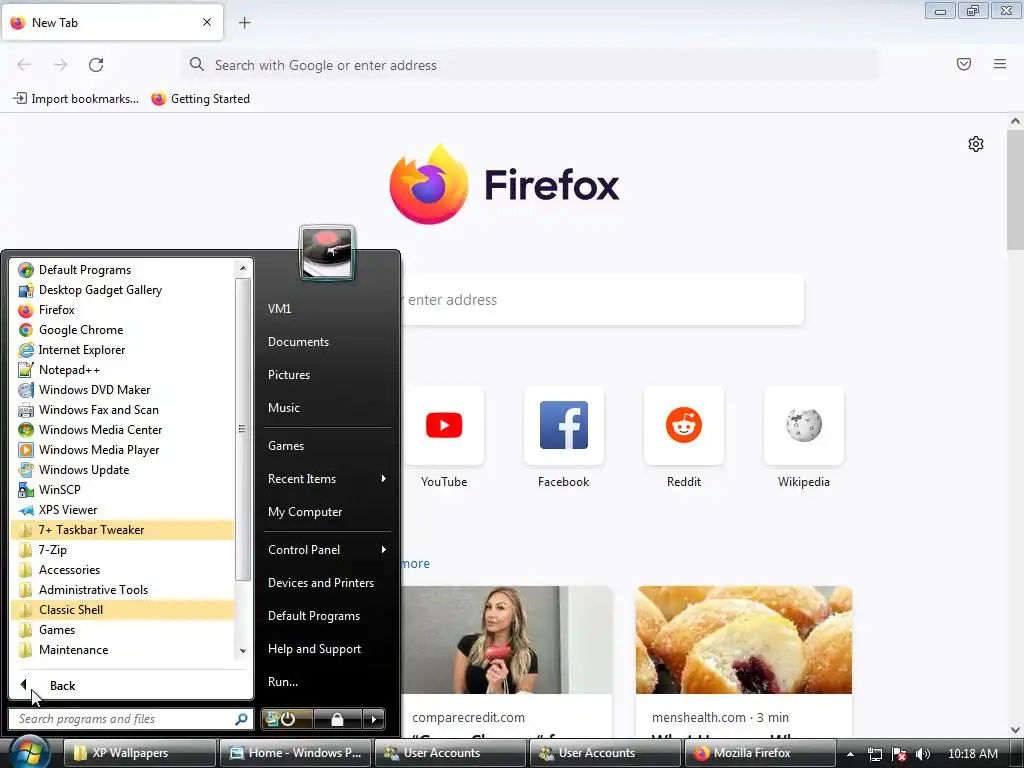Click the programs list down arrow
This screenshot has height=768, width=1024.
pyautogui.click(x=243, y=650)
